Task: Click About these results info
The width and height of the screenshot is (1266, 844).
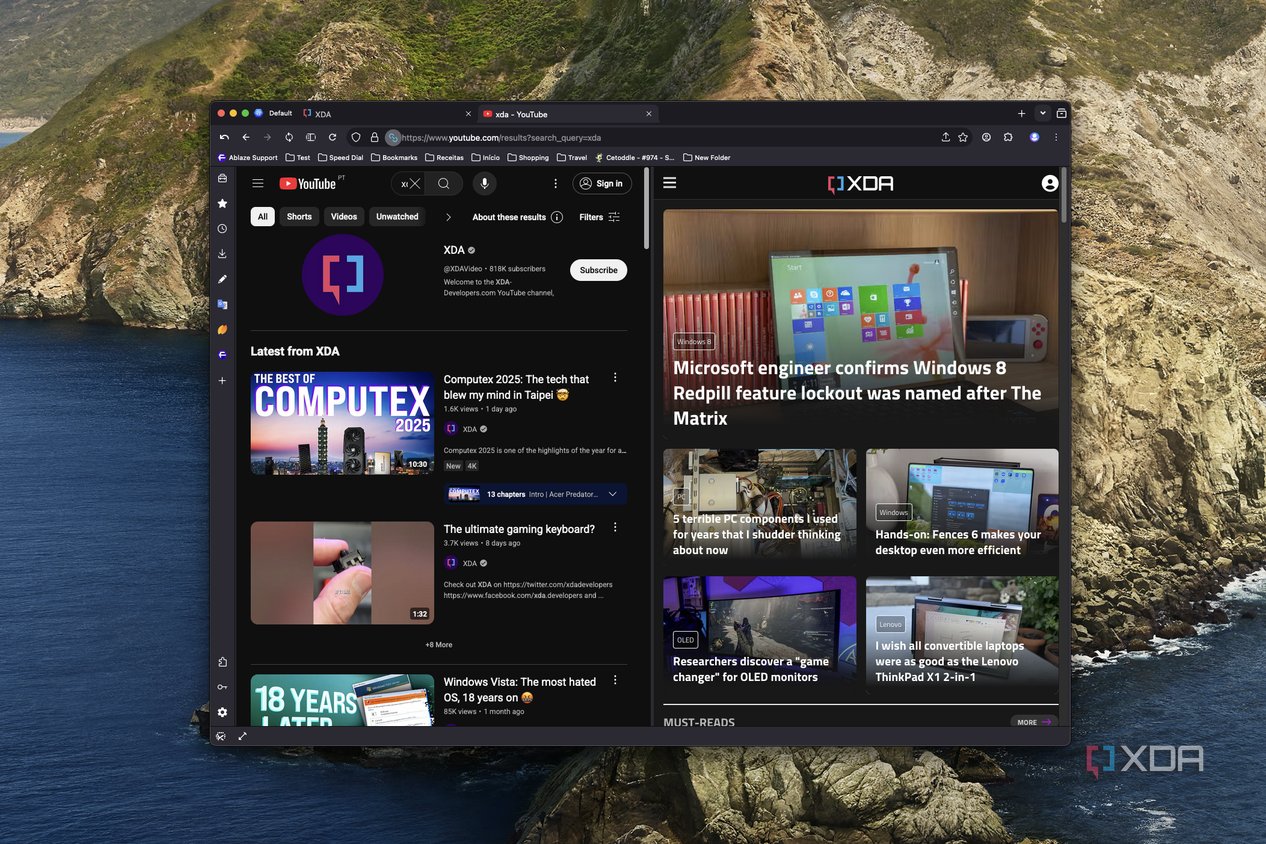Action: coord(517,217)
